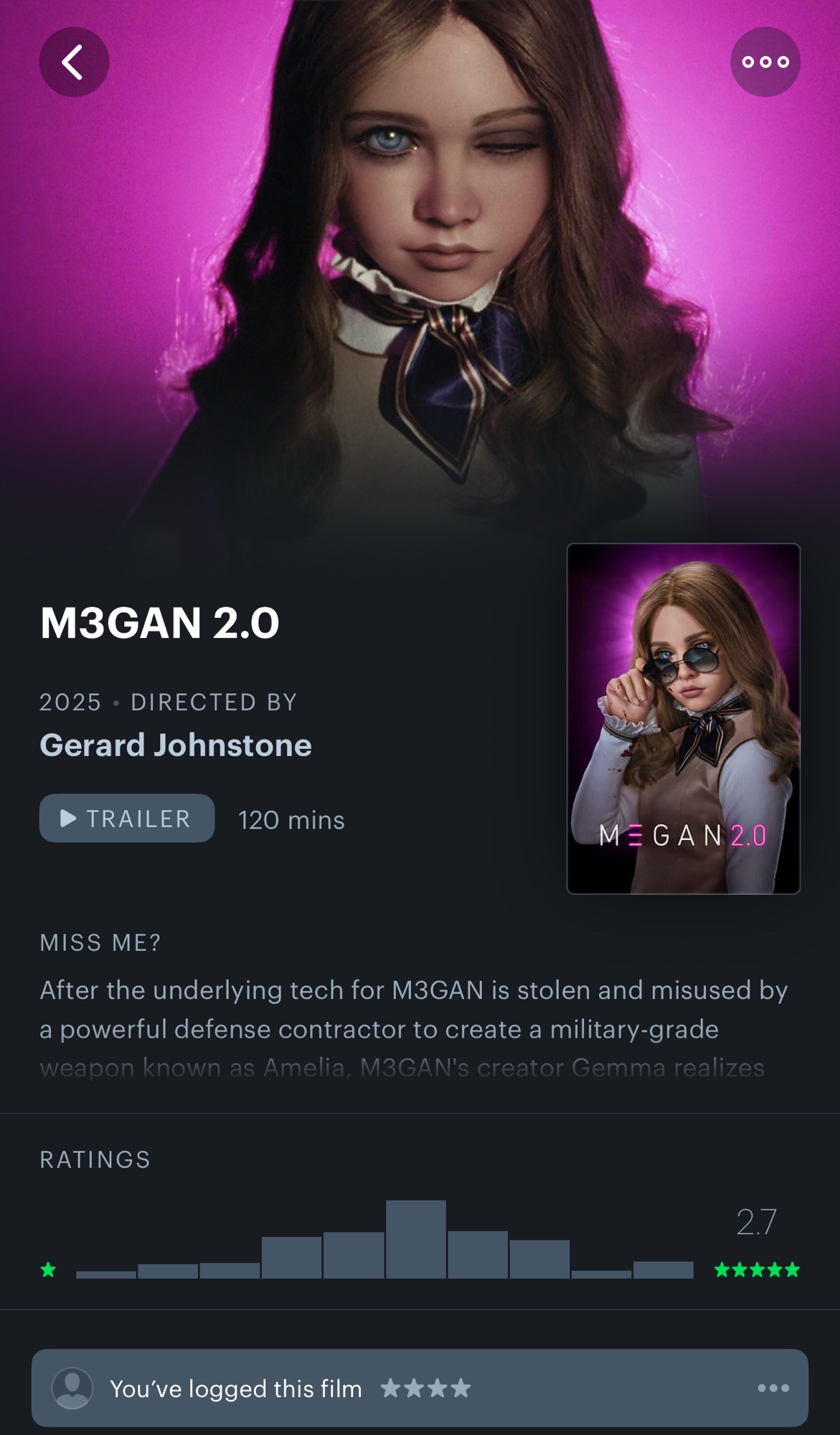Tap the single green star icon
This screenshot has height=1435, width=840.
[x=48, y=1270]
